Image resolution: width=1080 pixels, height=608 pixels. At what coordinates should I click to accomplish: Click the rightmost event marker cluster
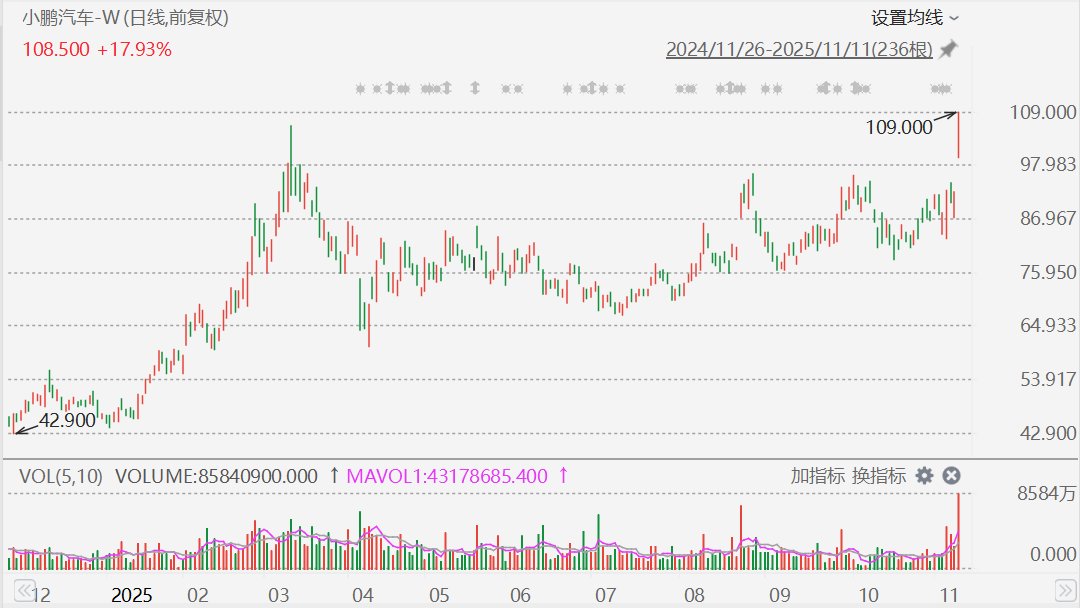pos(941,89)
